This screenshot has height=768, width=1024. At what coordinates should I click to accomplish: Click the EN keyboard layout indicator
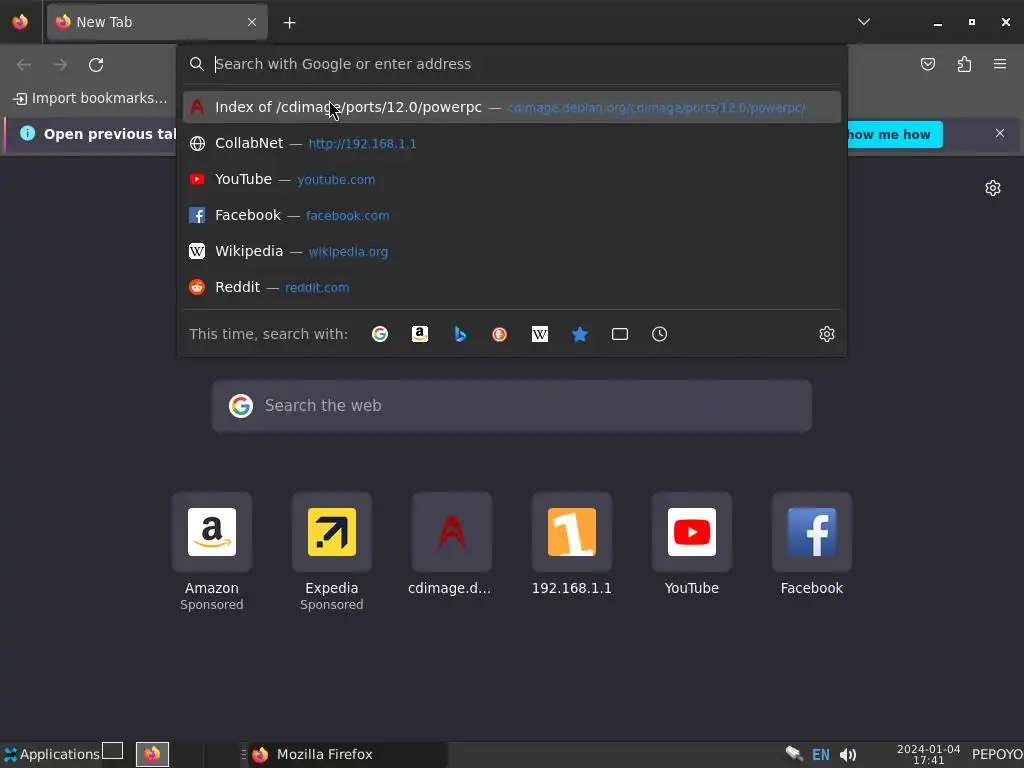(x=820, y=754)
